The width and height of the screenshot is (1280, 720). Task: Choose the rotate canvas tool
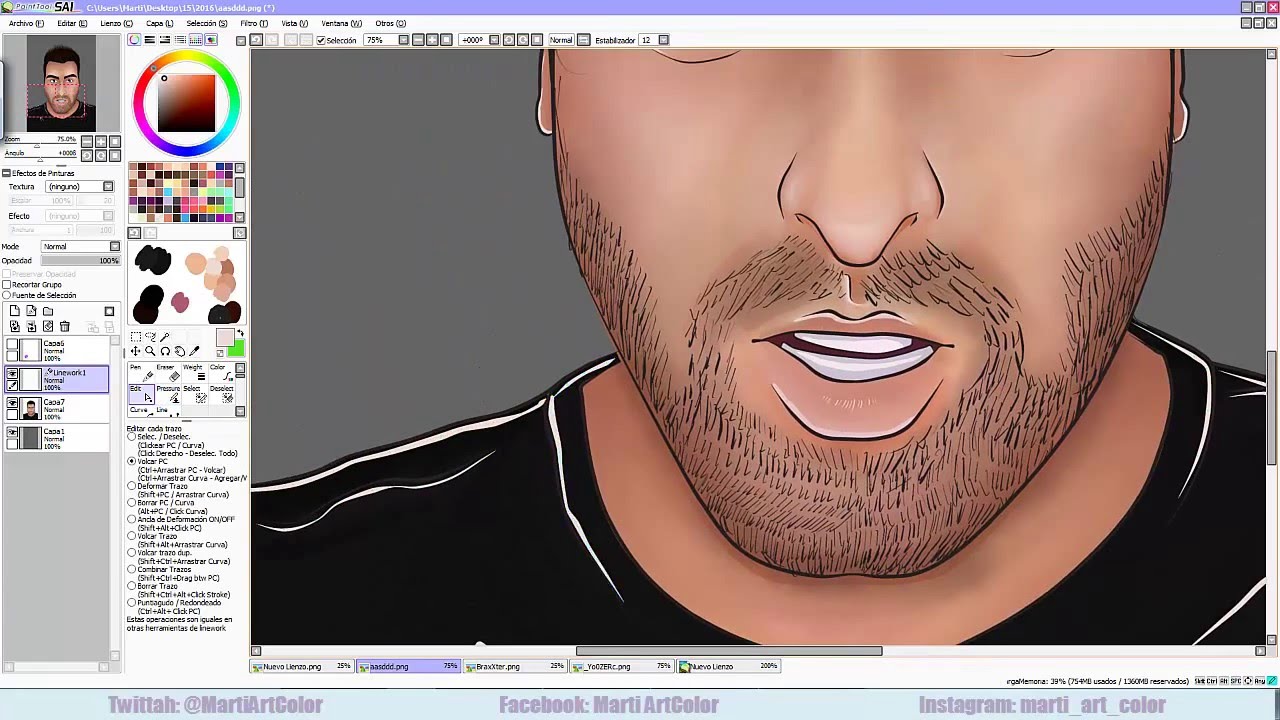click(165, 351)
